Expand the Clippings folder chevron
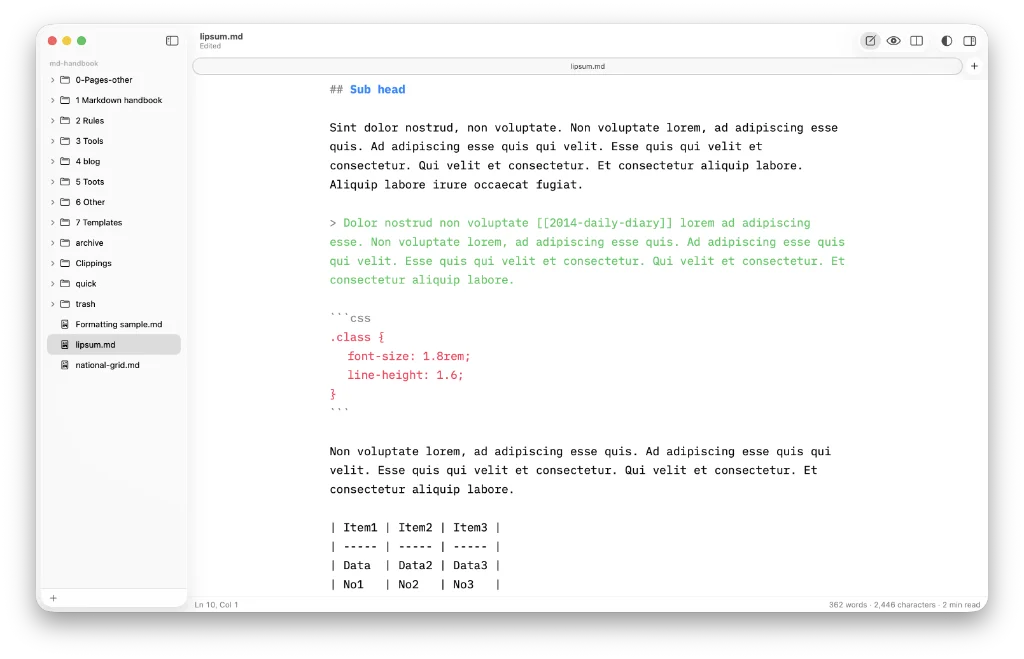1024x659 pixels. 52,263
